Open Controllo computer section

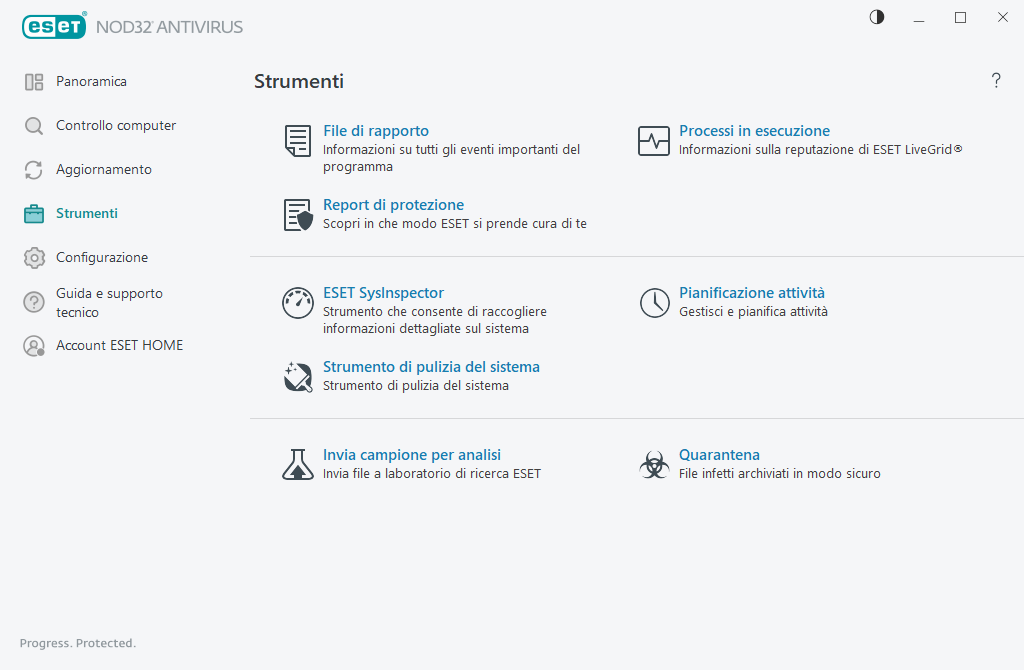pyautogui.click(x=115, y=125)
